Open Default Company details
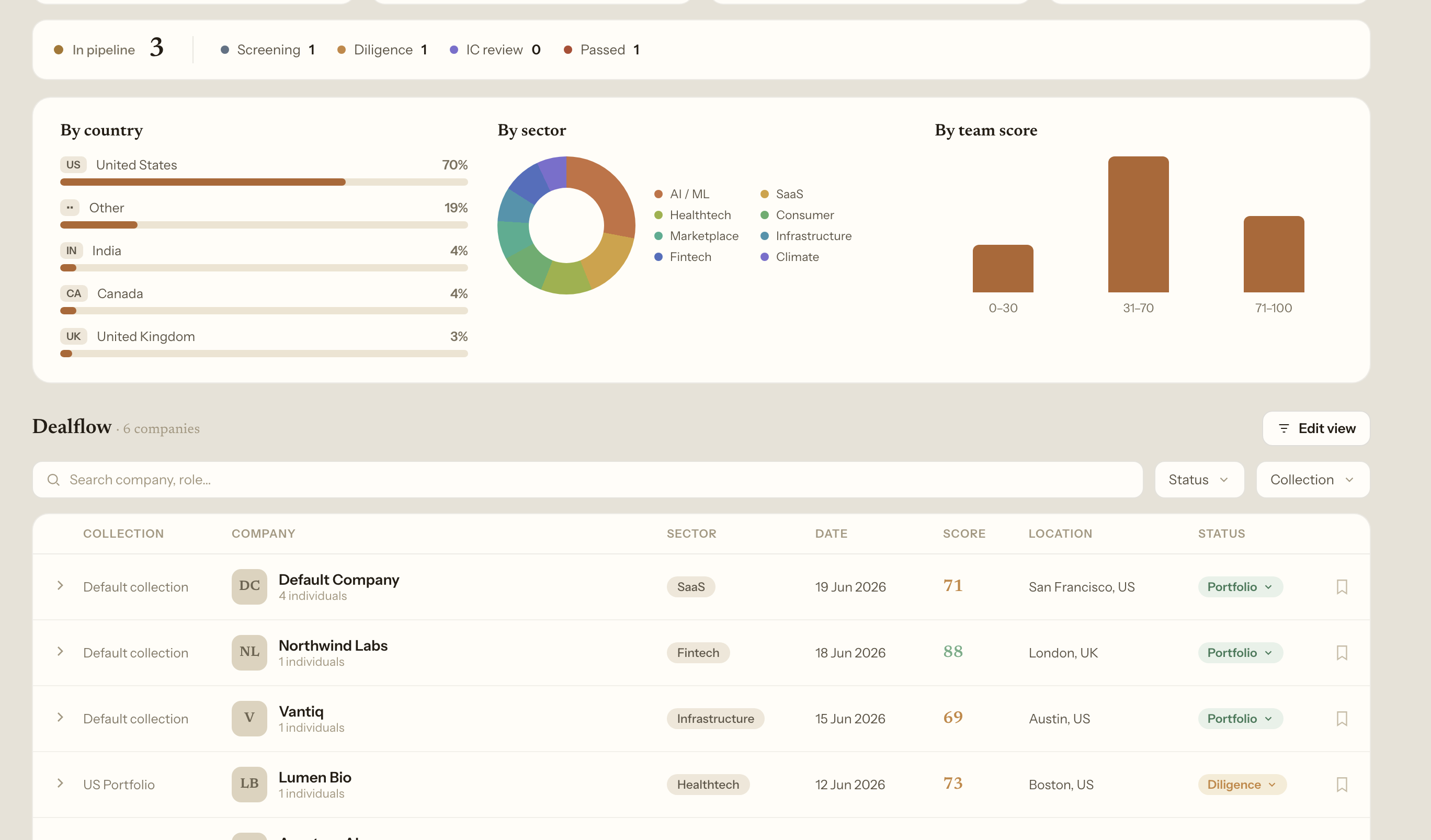Viewport: 1431px width, 840px height. point(338,580)
